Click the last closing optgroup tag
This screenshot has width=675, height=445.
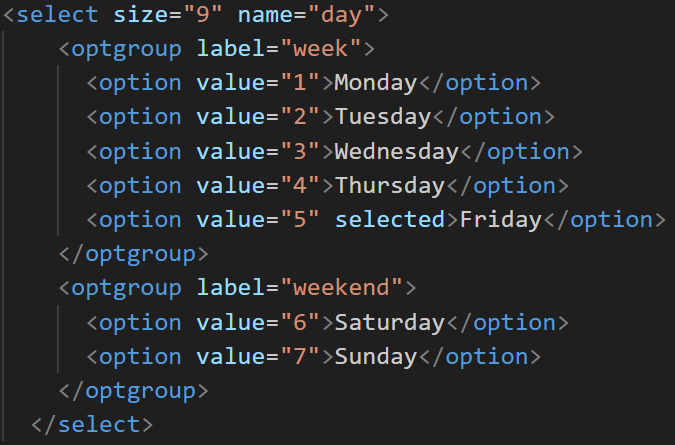click(x=133, y=391)
